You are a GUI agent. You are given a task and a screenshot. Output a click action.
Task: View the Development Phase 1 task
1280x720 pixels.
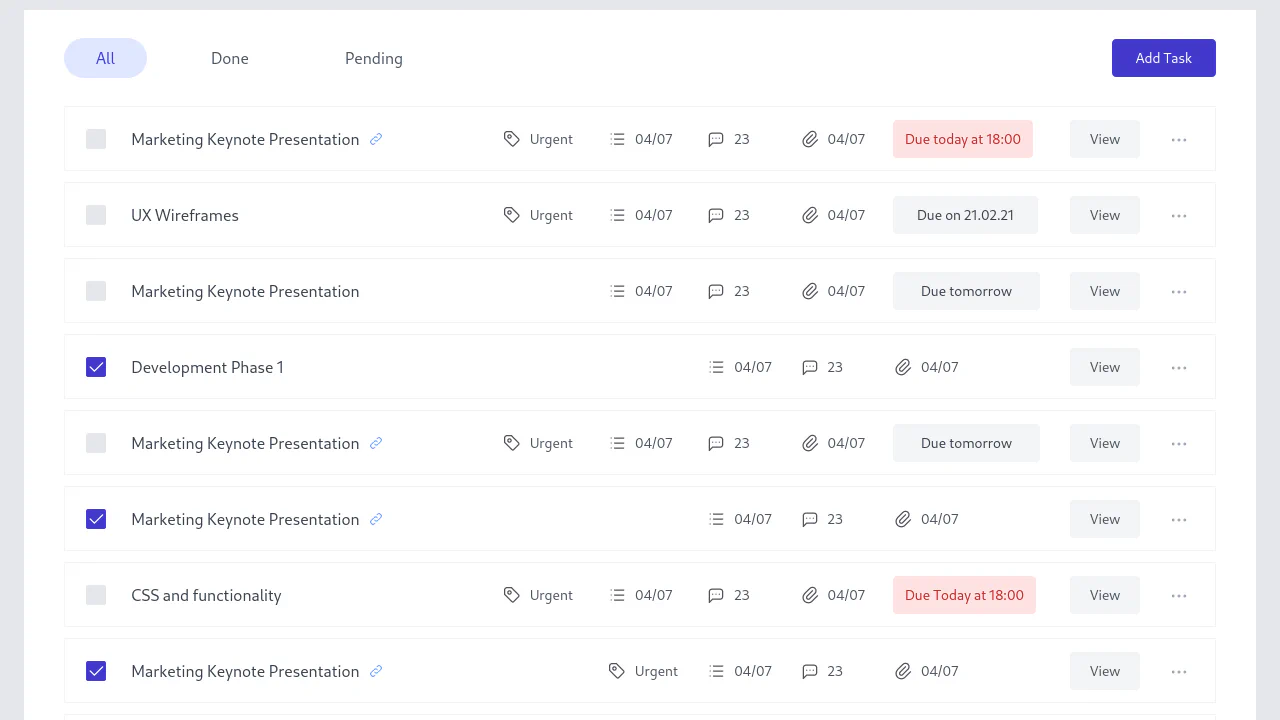pyautogui.click(x=1105, y=367)
